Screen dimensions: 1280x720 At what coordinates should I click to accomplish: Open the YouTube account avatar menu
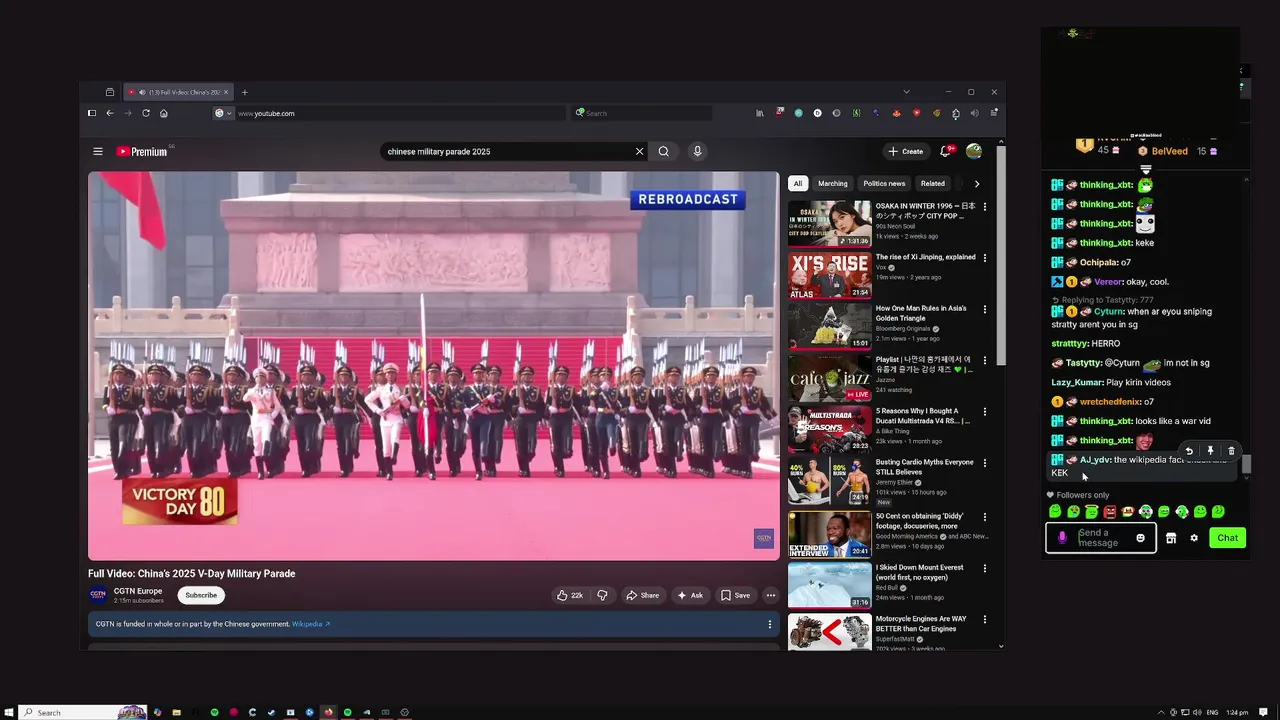(973, 152)
